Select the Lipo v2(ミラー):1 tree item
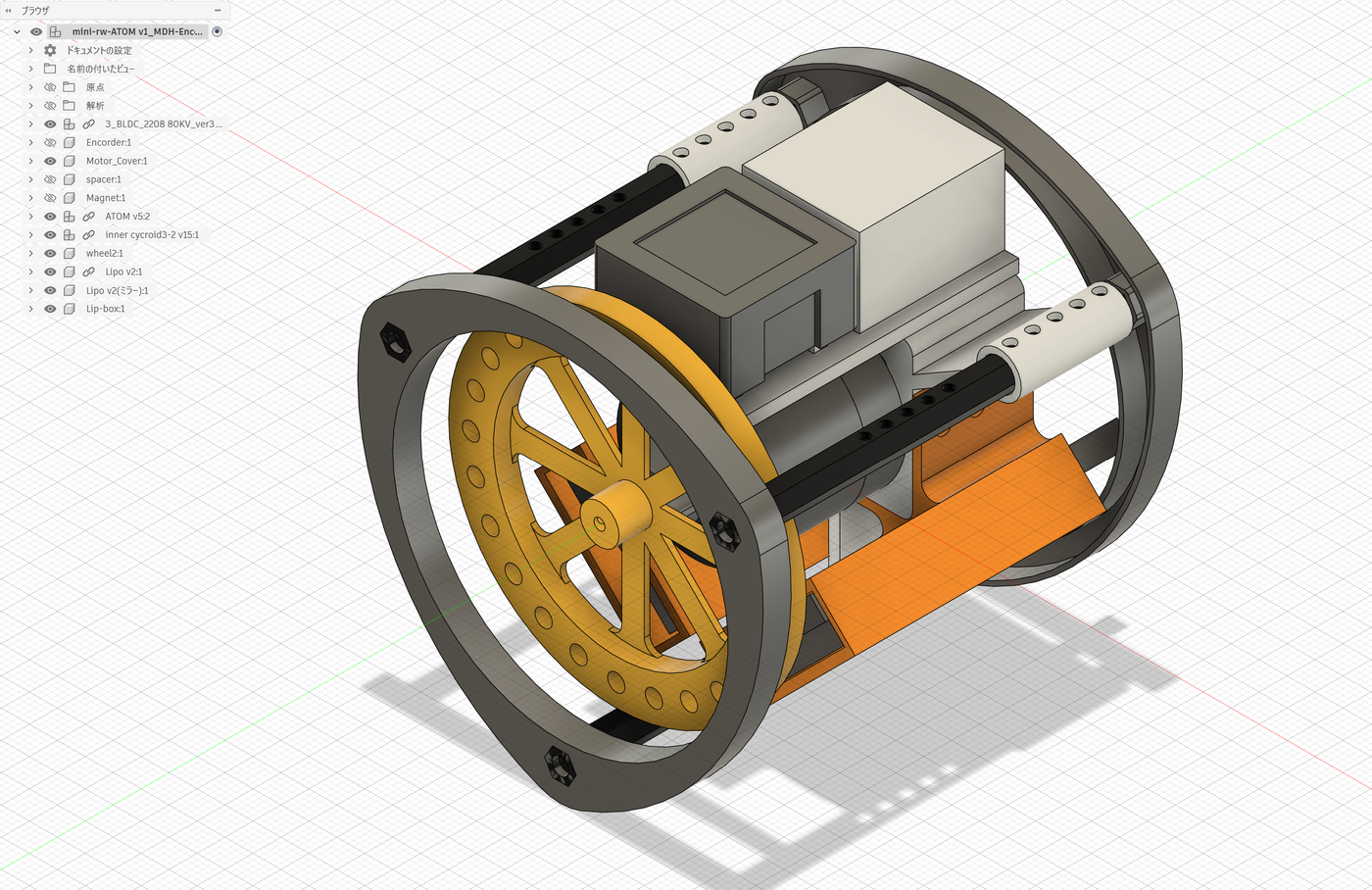1372x890 pixels. (x=118, y=290)
